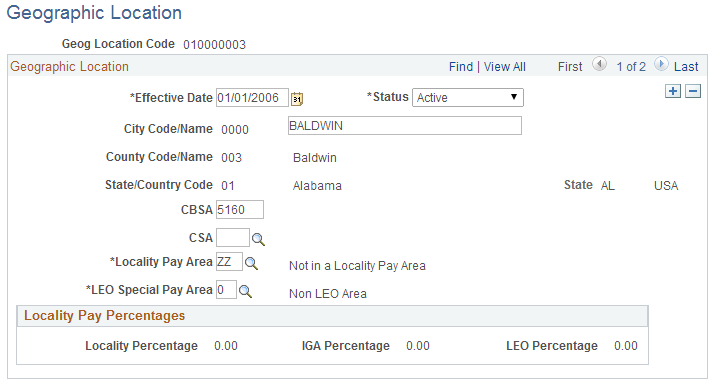This screenshot has width=718, height=384.
Task: Jump to the First row link
Action: (x=570, y=67)
